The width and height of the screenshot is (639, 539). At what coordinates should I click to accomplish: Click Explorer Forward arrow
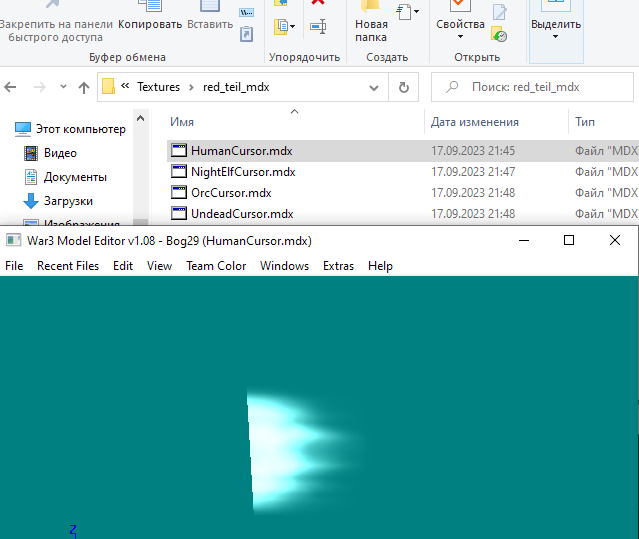(x=40, y=87)
